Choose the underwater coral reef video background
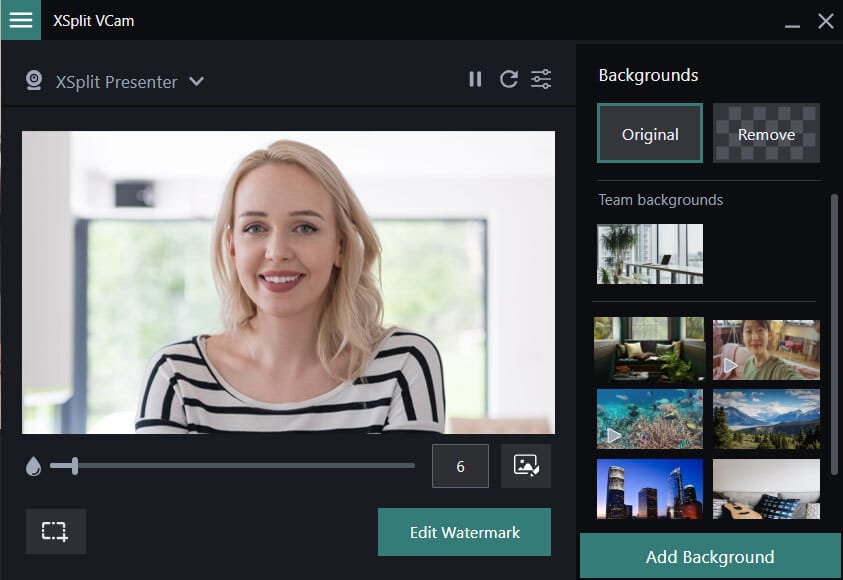 click(x=649, y=419)
